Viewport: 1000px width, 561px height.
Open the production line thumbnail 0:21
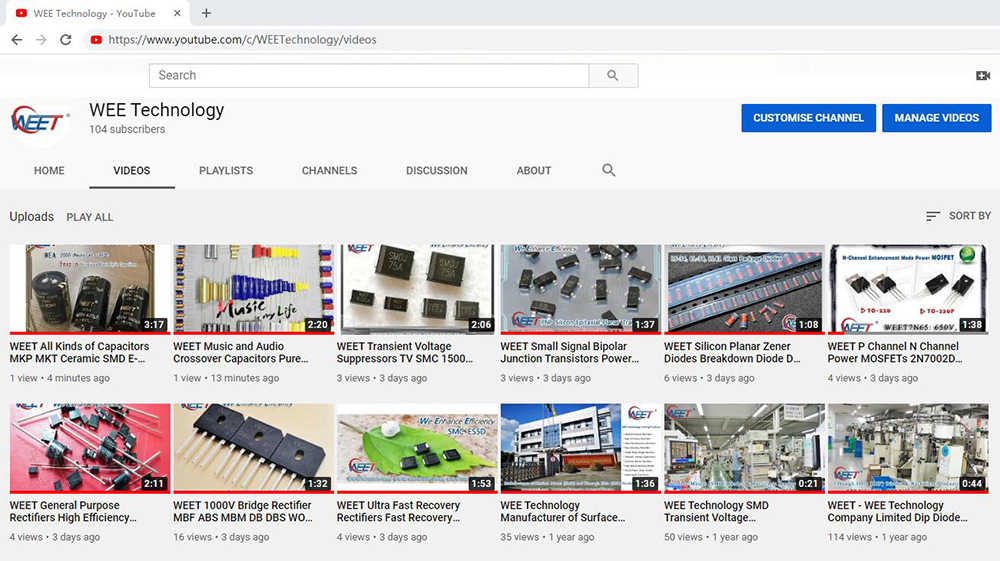744,448
